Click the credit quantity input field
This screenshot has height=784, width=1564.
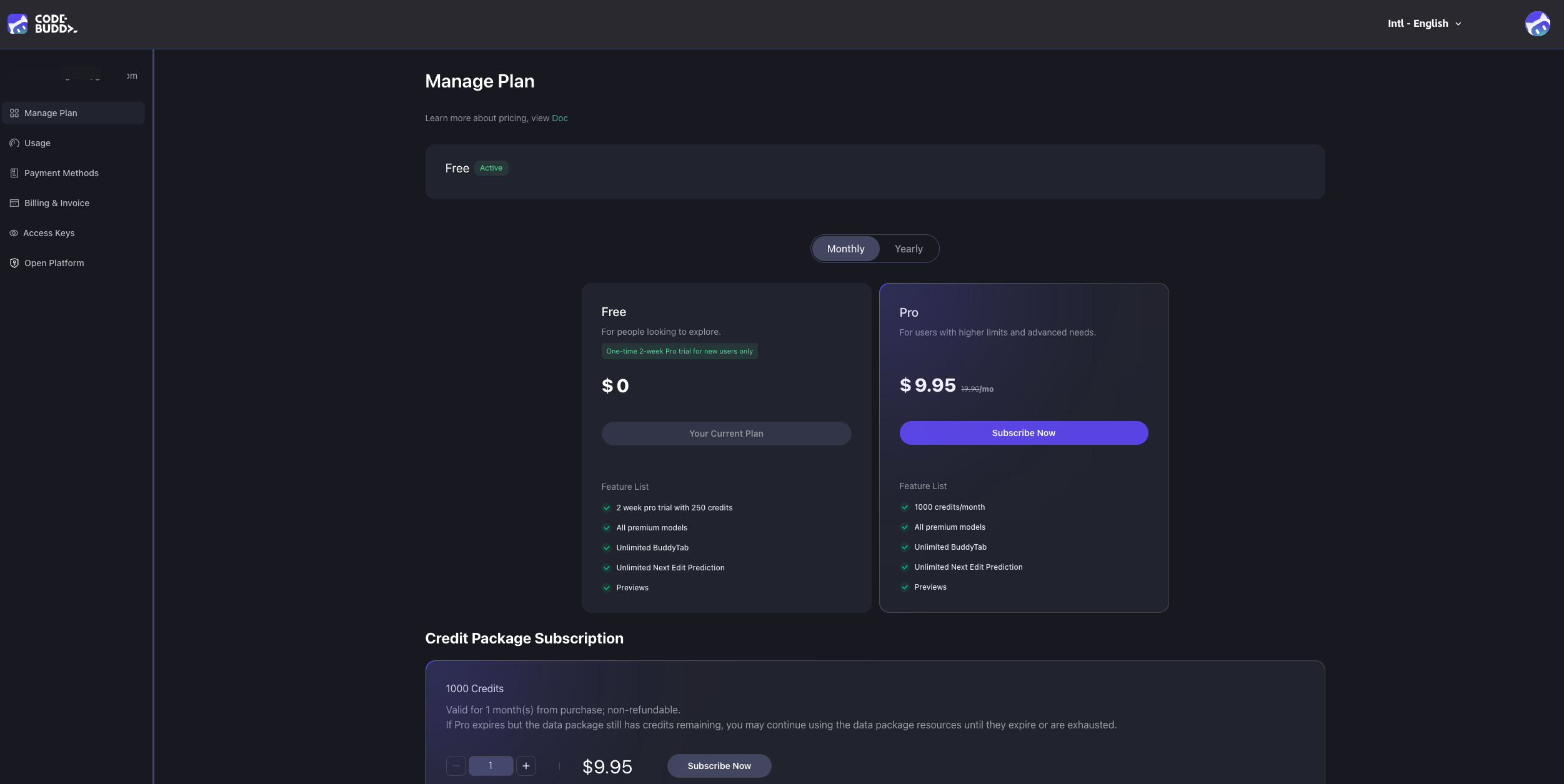[491, 766]
